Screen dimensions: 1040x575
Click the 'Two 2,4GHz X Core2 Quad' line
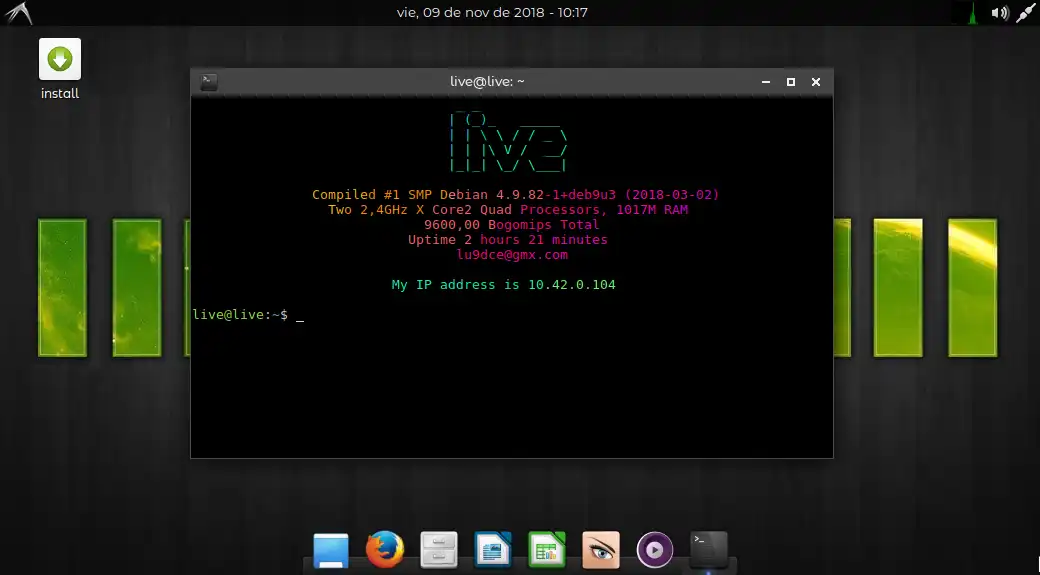pyautogui.click(x=508, y=210)
